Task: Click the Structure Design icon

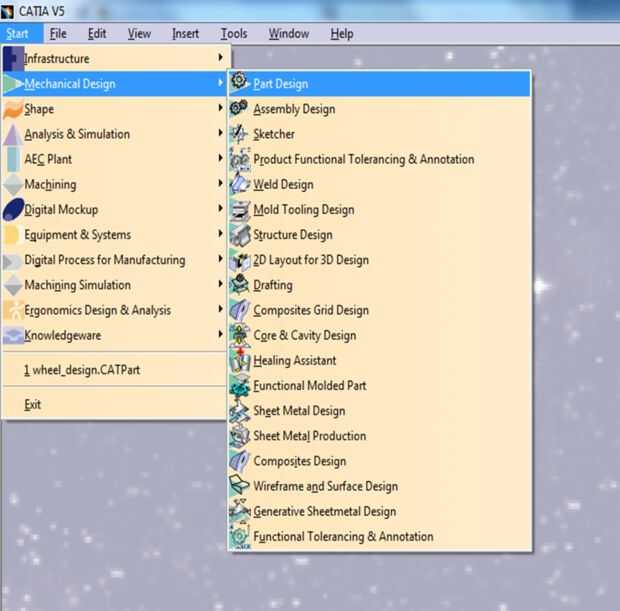Action: (x=239, y=235)
